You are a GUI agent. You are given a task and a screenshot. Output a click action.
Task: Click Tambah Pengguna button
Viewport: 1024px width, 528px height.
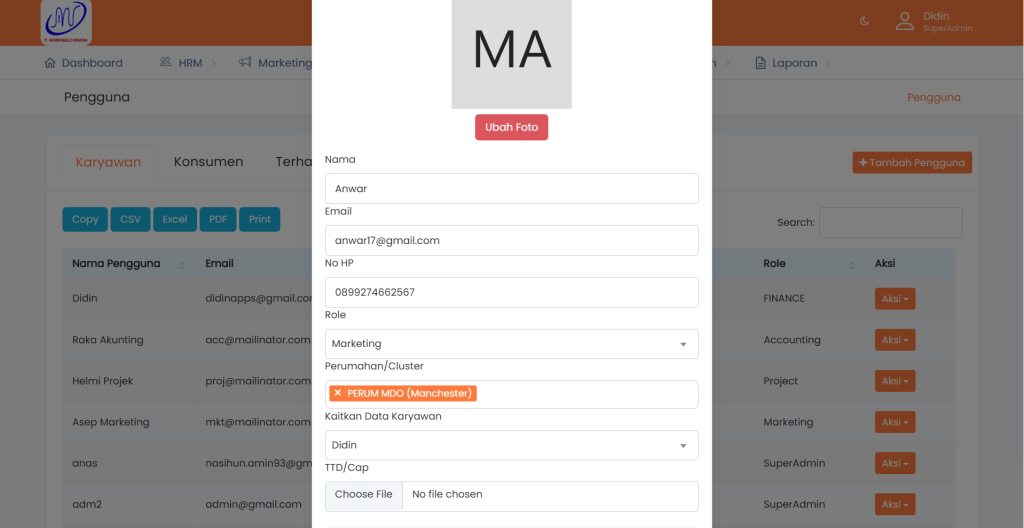pyautogui.click(x=911, y=163)
